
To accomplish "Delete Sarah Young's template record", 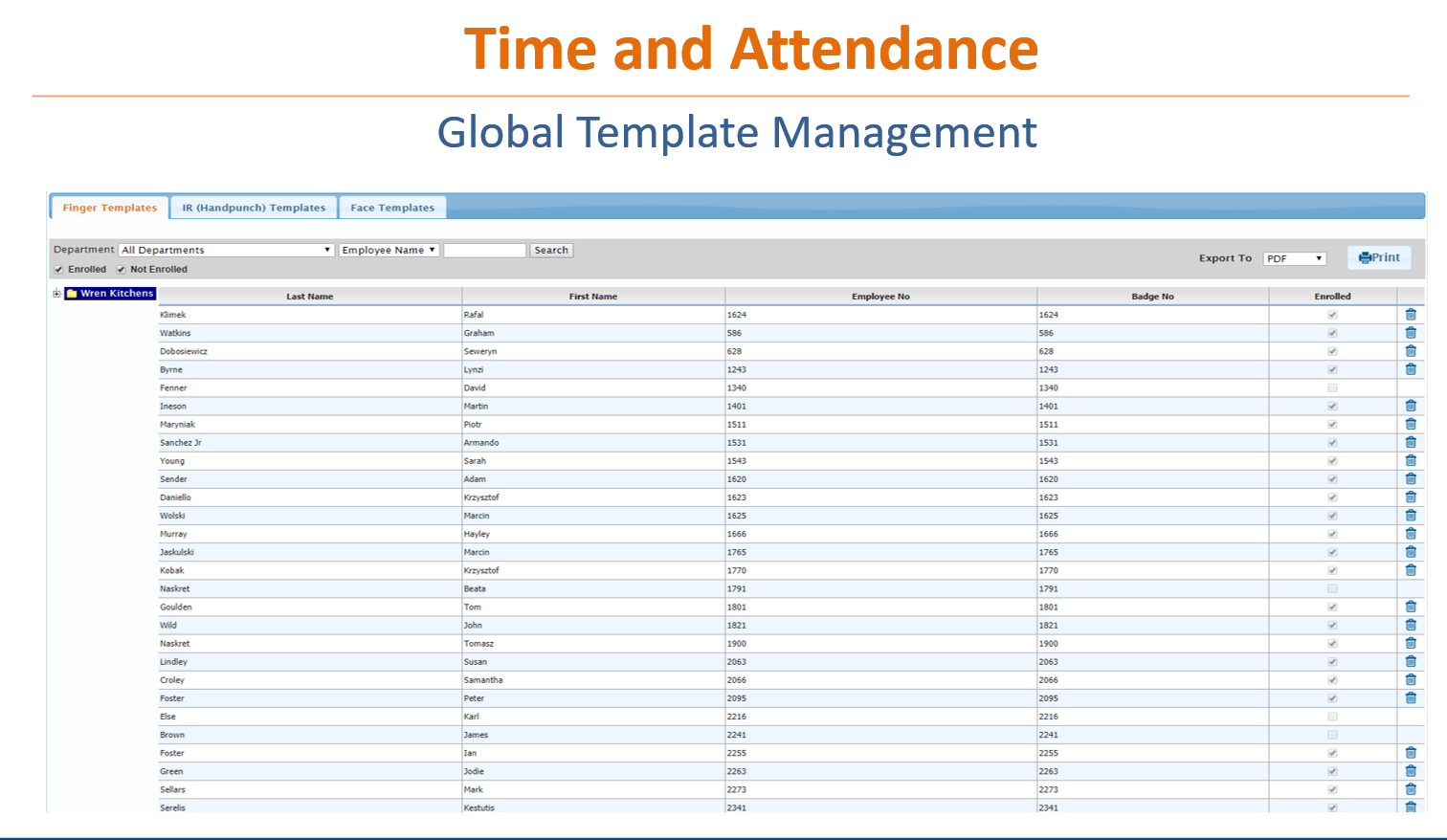I will coord(1411,460).
